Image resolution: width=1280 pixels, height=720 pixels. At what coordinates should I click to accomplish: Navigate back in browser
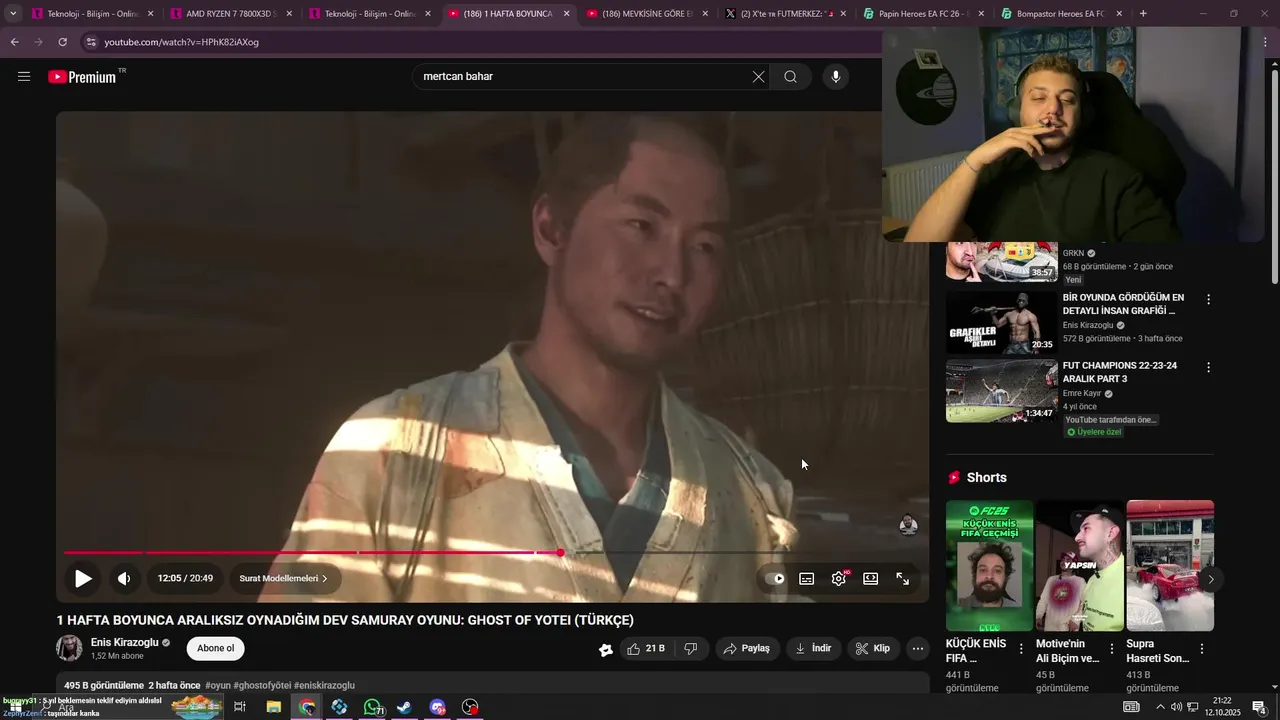click(x=14, y=42)
